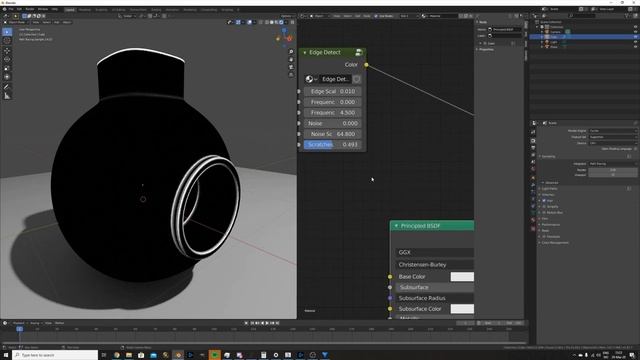Image resolution: width=640 pixels, height=360 pixels.
Task: Select the Transform tool in viewport toolbar
Action: click(x=7, y=77)
